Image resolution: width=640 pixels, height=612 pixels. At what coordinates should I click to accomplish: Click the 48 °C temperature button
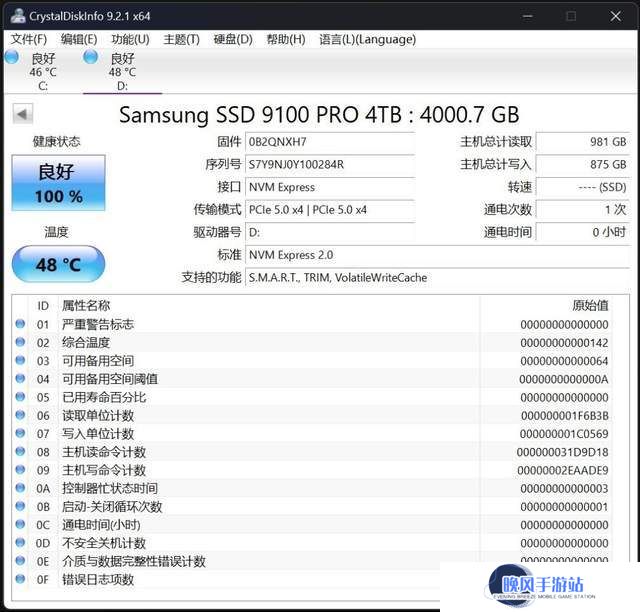coord(58,264)
